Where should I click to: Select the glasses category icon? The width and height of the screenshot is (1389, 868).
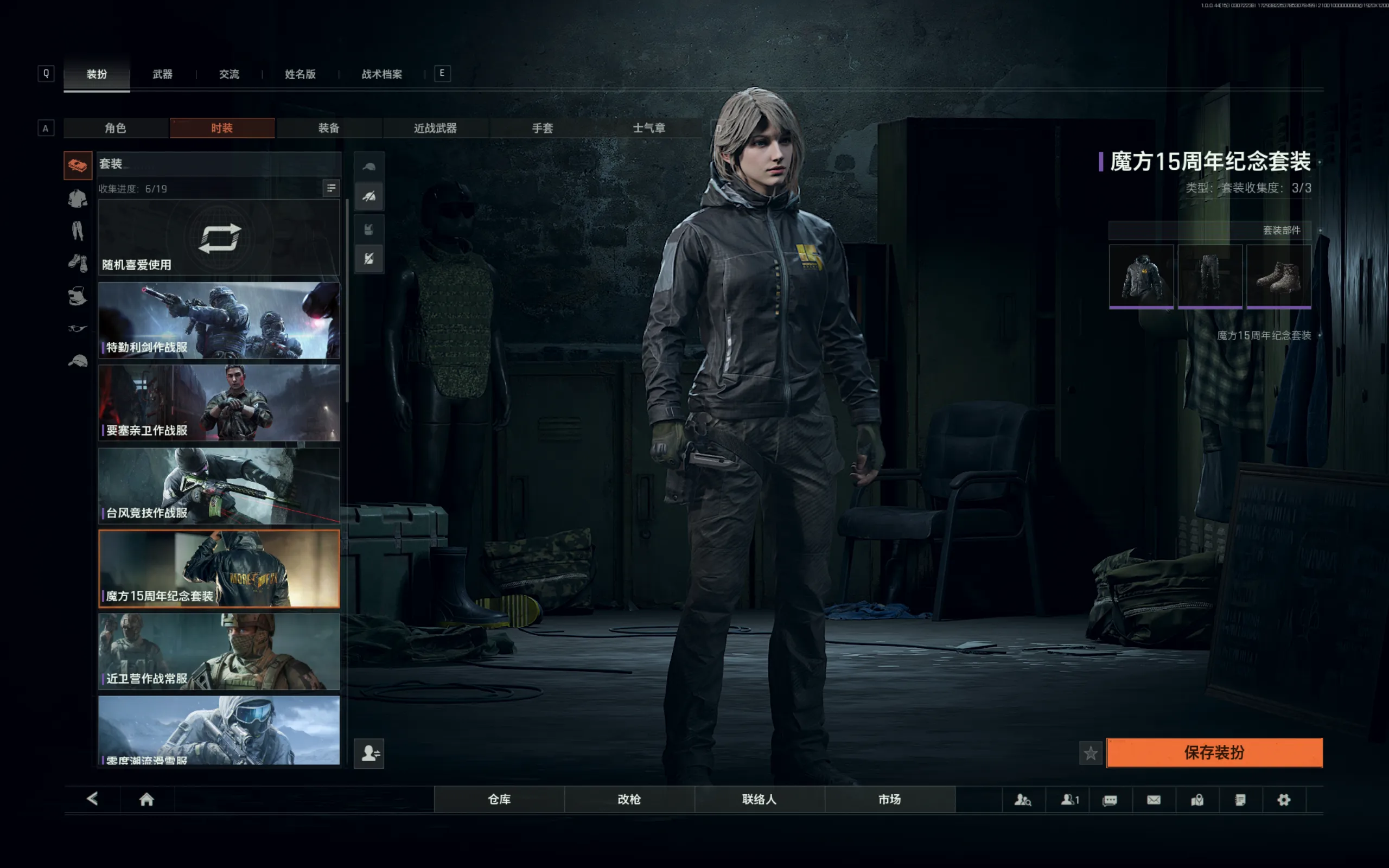click(x=78, y=328)
